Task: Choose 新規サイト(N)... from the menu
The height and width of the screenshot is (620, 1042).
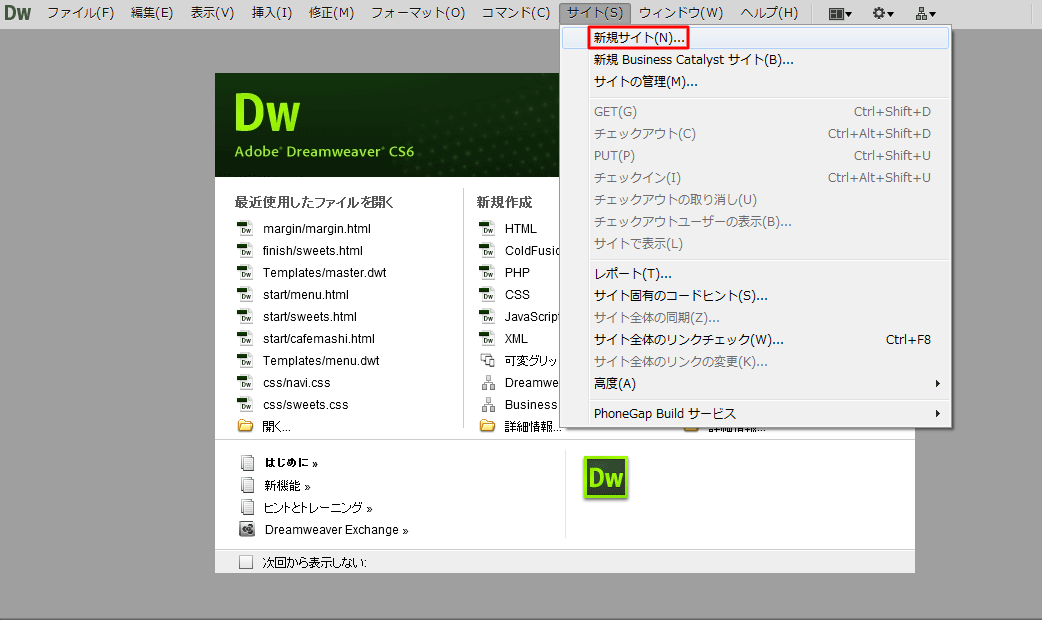Action: tap(757, 38)
